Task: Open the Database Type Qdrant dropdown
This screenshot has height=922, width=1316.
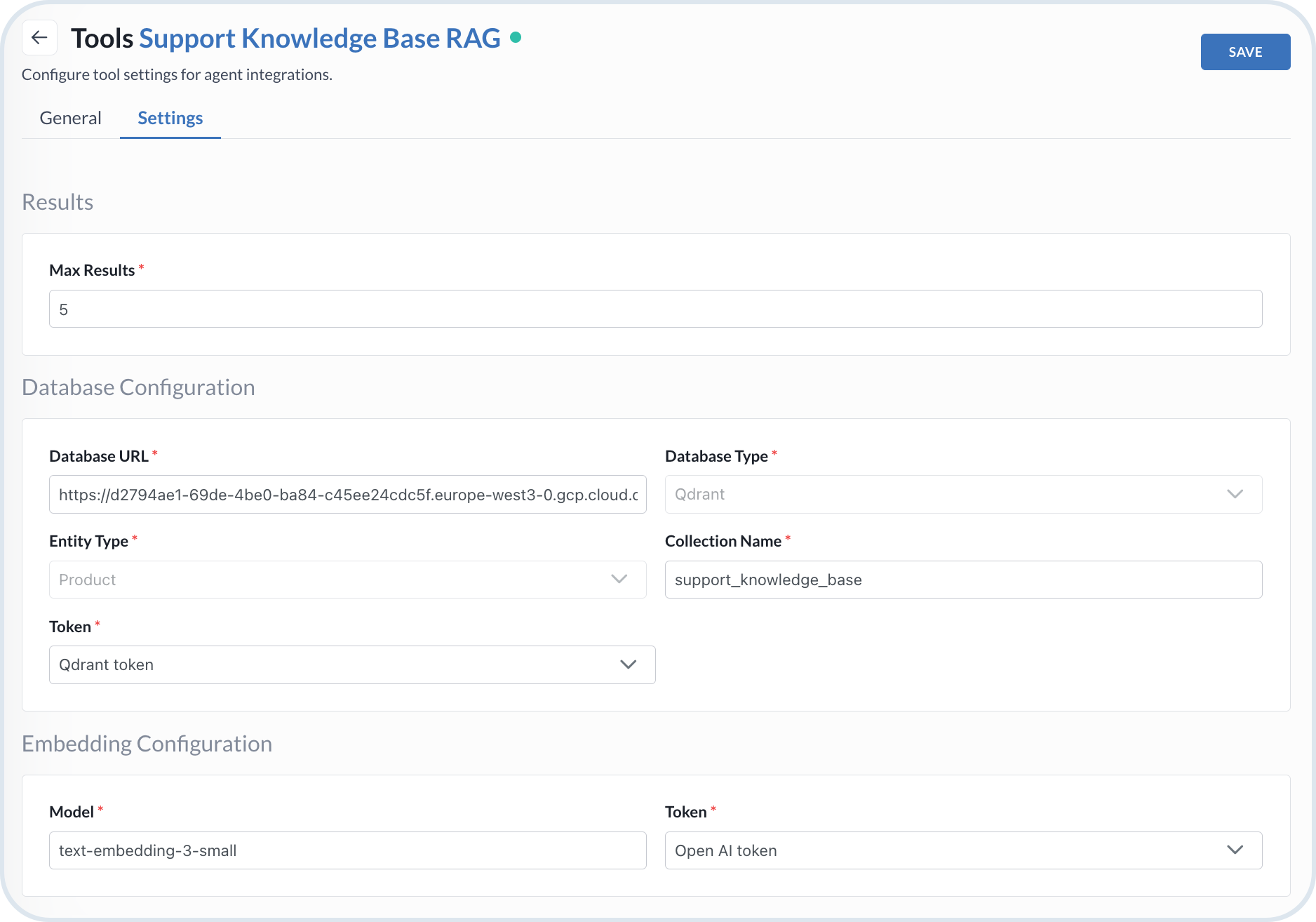Action: (x=963, y=495)
